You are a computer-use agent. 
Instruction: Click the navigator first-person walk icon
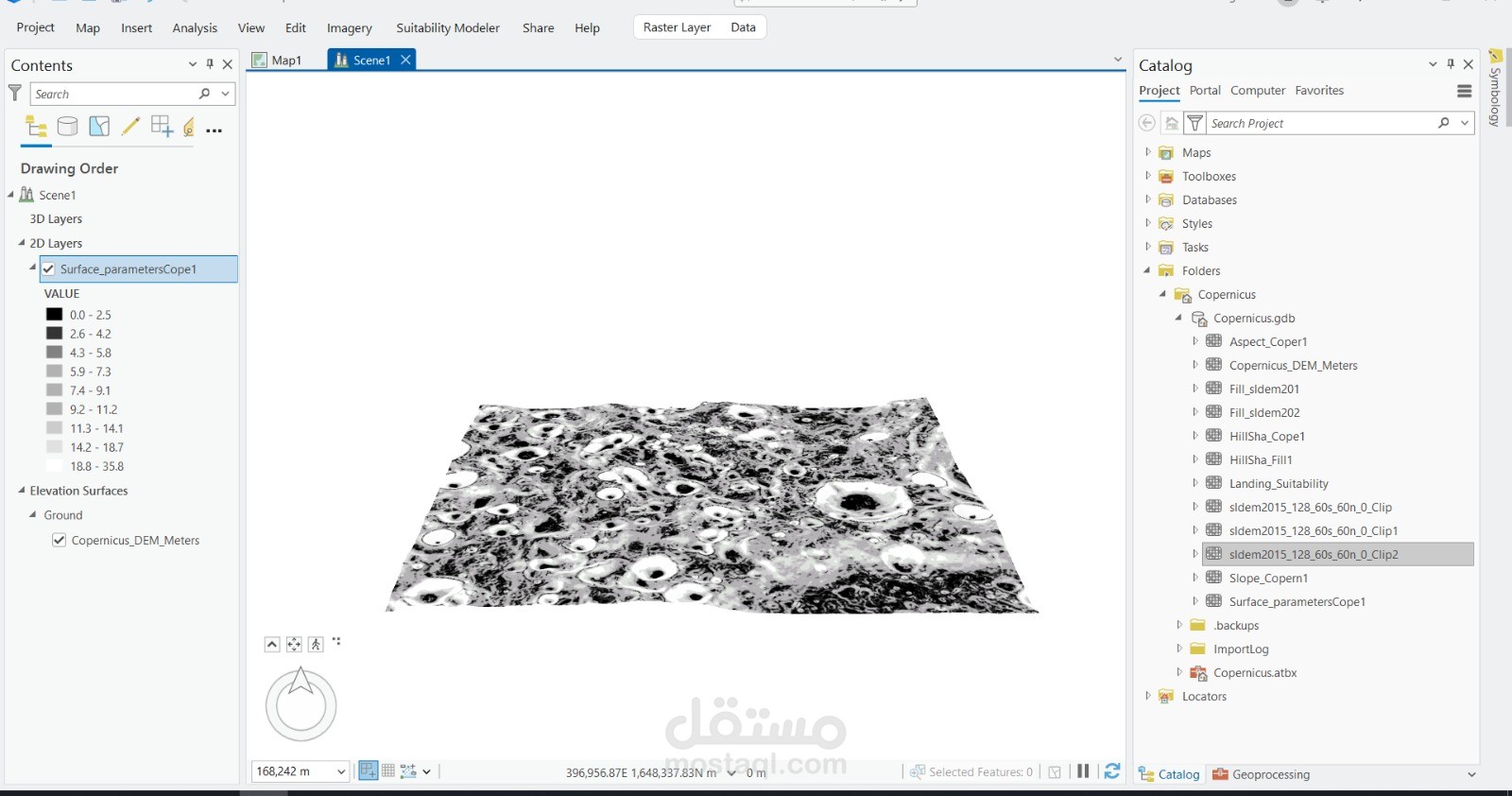(316, 644)
